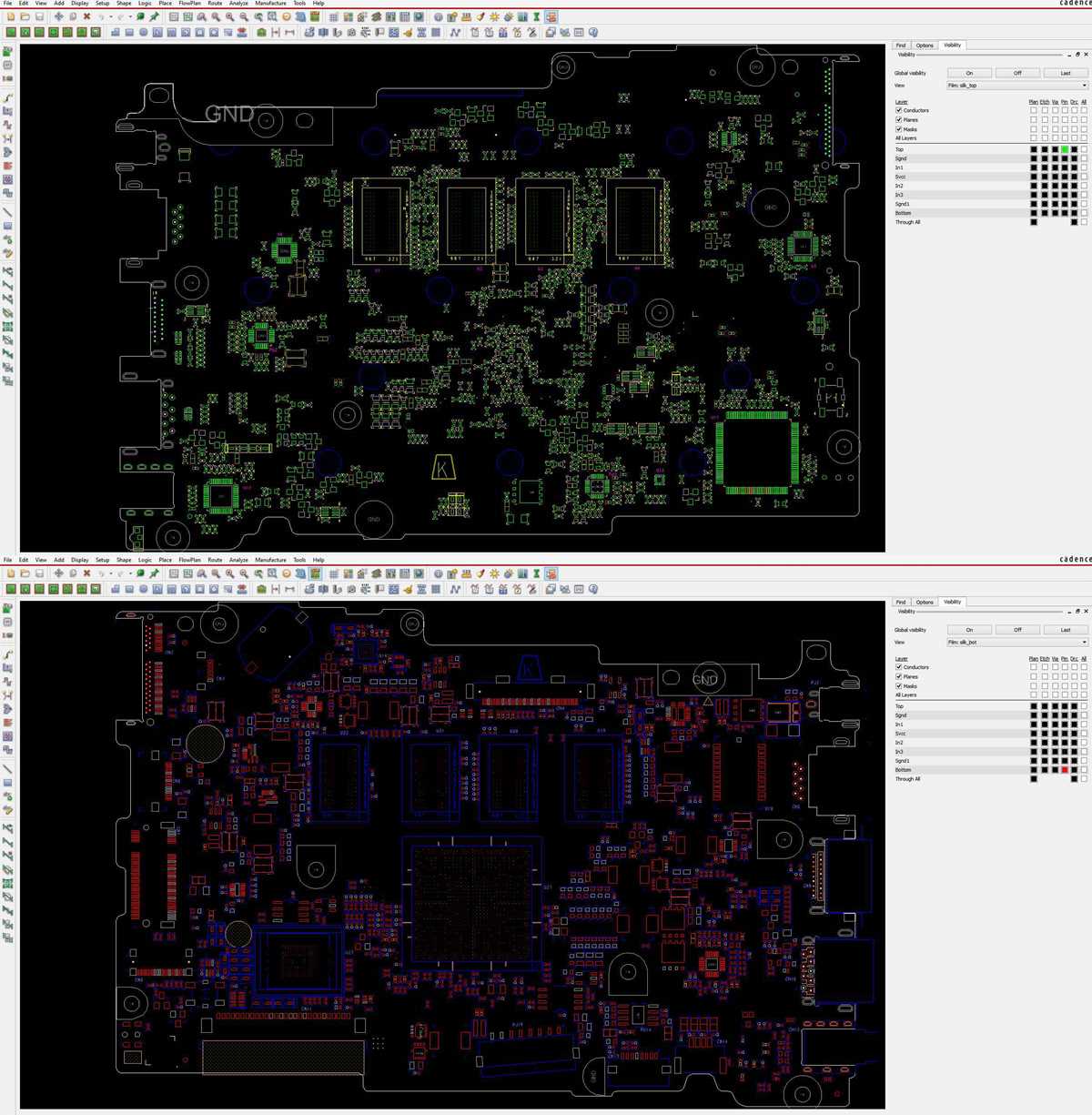Open the View dropdown showing Film: silk_bot
The image size is (1092, 1115).
[x=1017, y=642]
